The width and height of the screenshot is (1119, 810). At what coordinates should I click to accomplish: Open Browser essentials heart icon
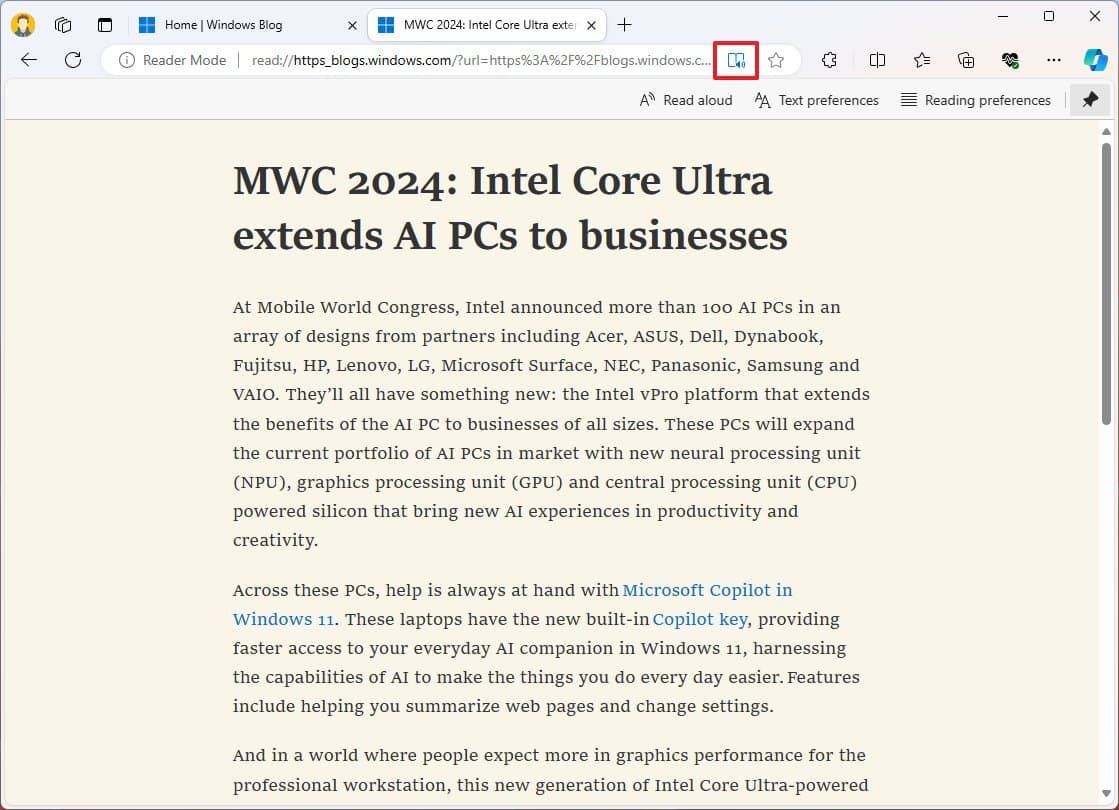pyautogui.click(x=1010, y=60)
